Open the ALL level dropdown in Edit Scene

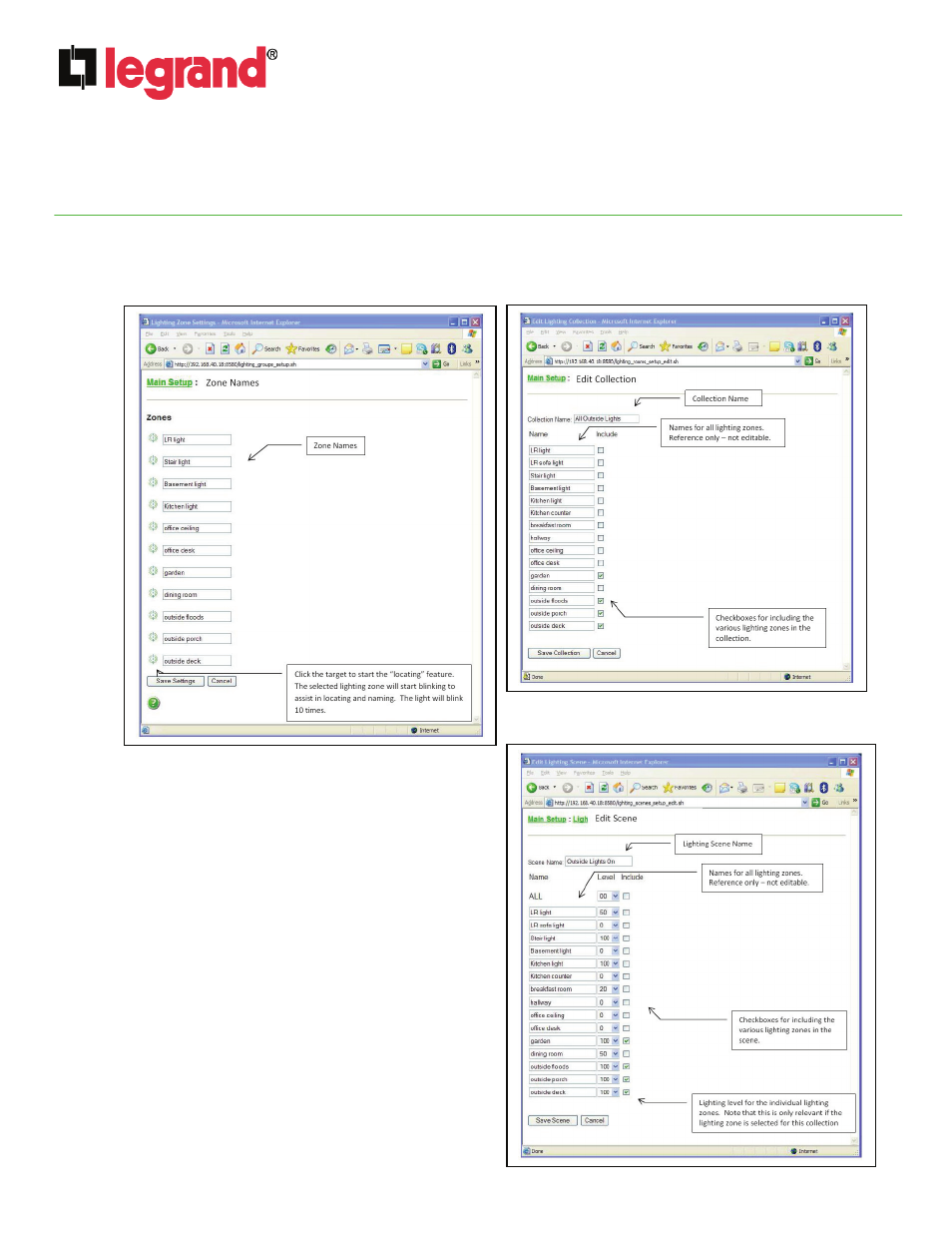[616, 897]
